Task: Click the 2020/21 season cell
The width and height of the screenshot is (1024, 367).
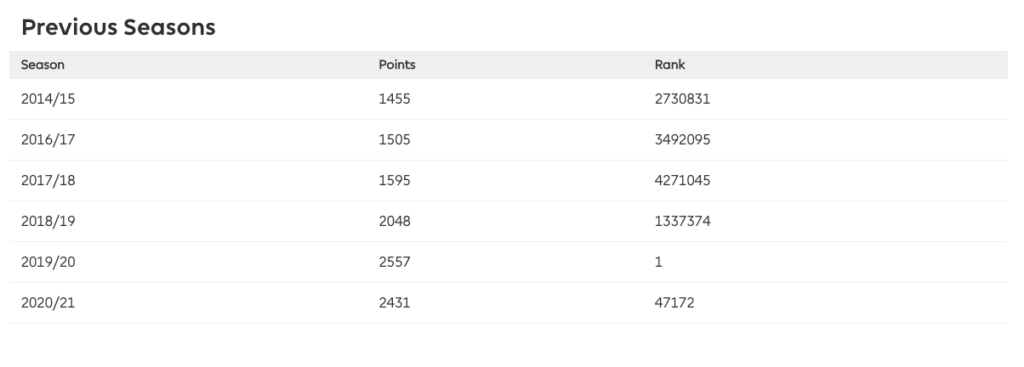Action: (48, 303)
